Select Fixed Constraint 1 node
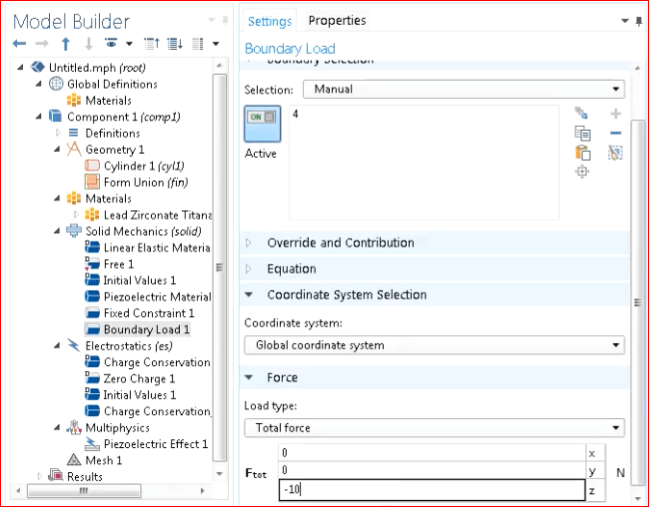649x507 pixels. [148, 313]
